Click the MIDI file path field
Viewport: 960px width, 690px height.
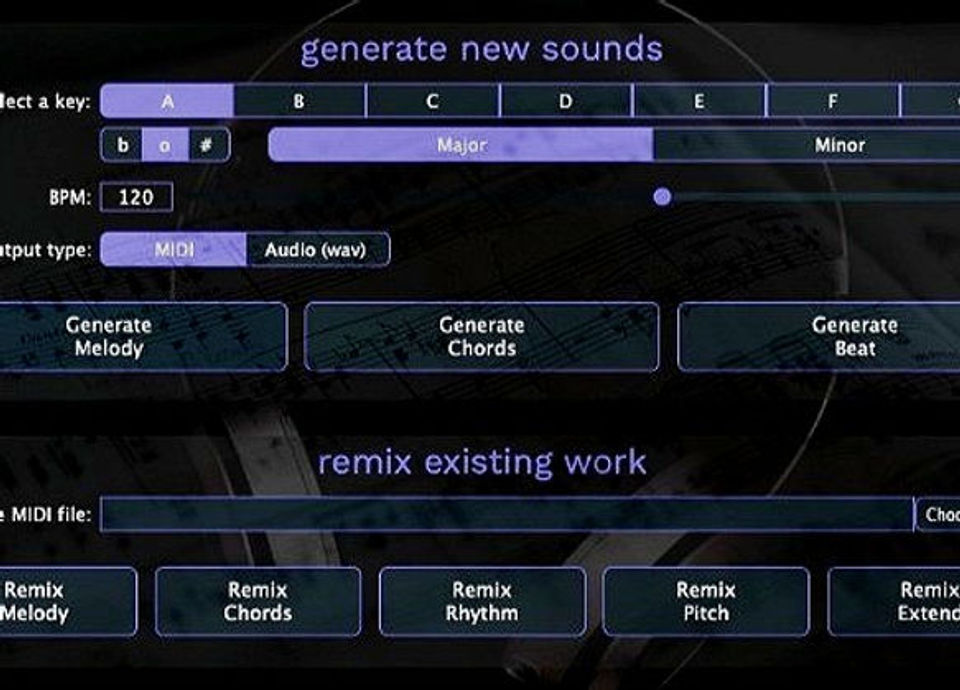[x=507, y=514]
